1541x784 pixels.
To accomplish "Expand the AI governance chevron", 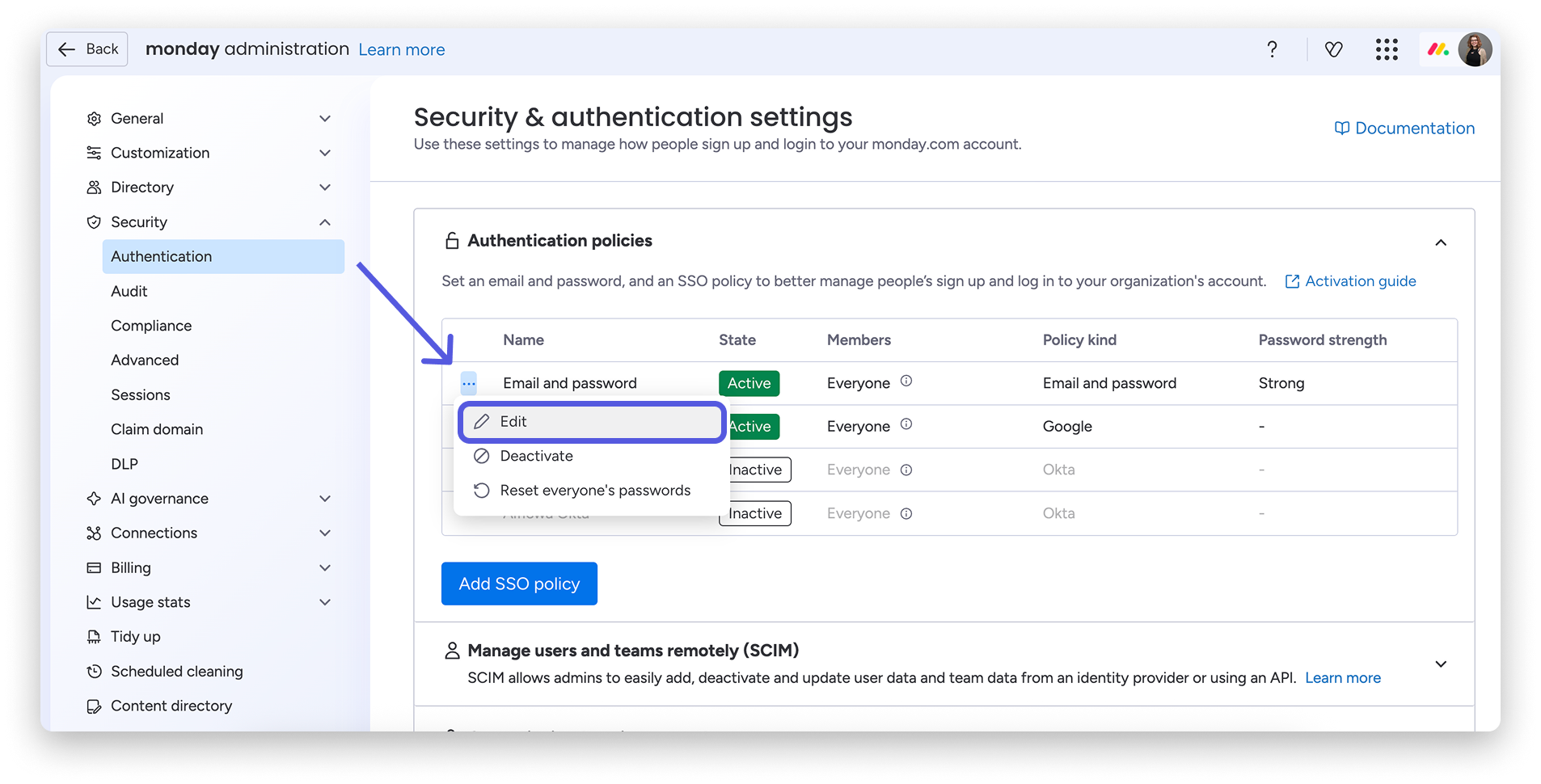I will point(325,499).
